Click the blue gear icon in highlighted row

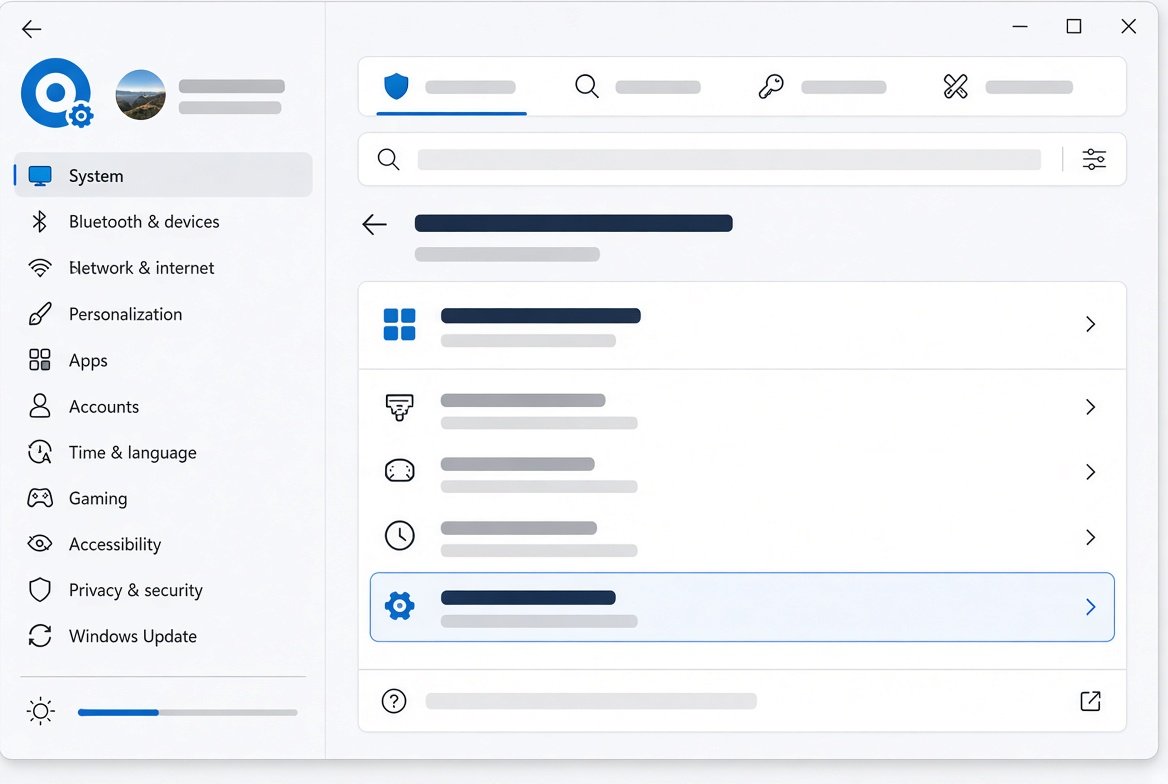point(399,606)
